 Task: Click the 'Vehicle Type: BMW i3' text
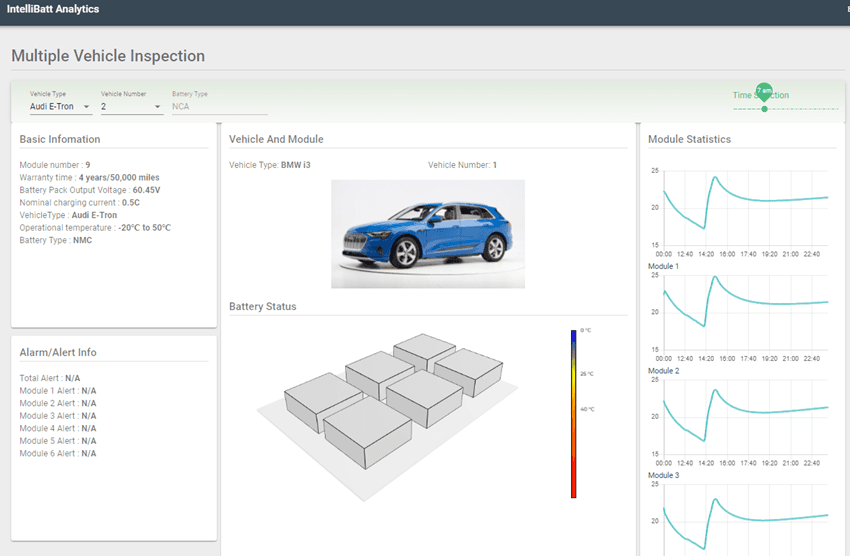pos(269,165)
